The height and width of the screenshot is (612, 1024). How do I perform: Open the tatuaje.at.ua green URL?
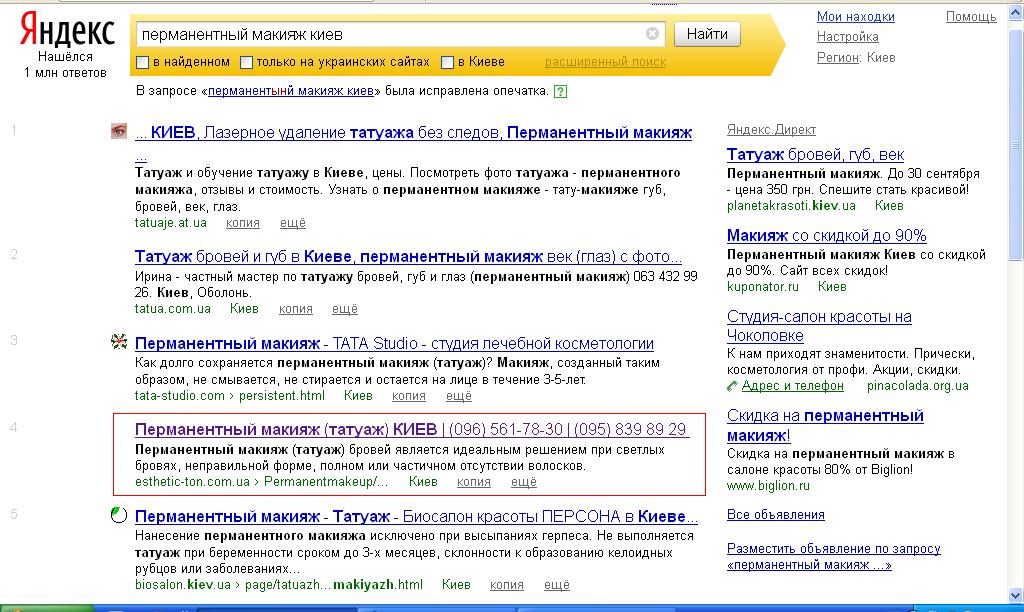(170, 223)
